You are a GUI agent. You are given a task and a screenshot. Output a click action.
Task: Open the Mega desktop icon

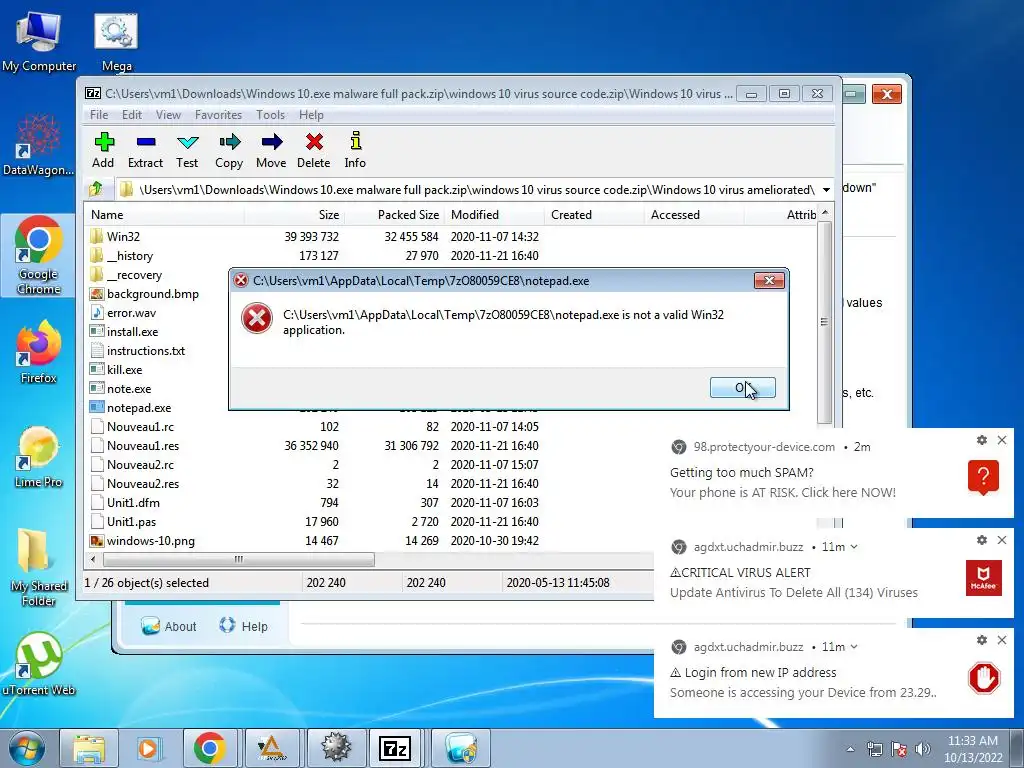click(116, 42)
